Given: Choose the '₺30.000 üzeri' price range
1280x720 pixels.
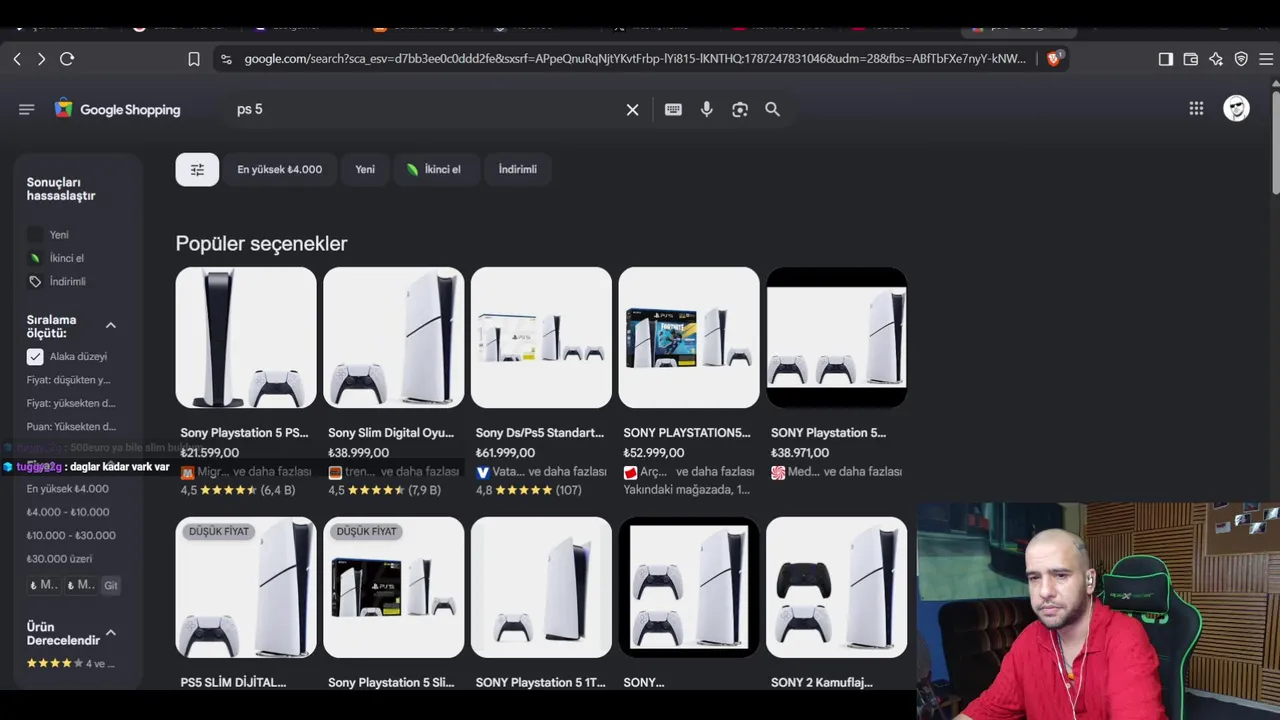Looking at the screenshot, I should [59, 559].
